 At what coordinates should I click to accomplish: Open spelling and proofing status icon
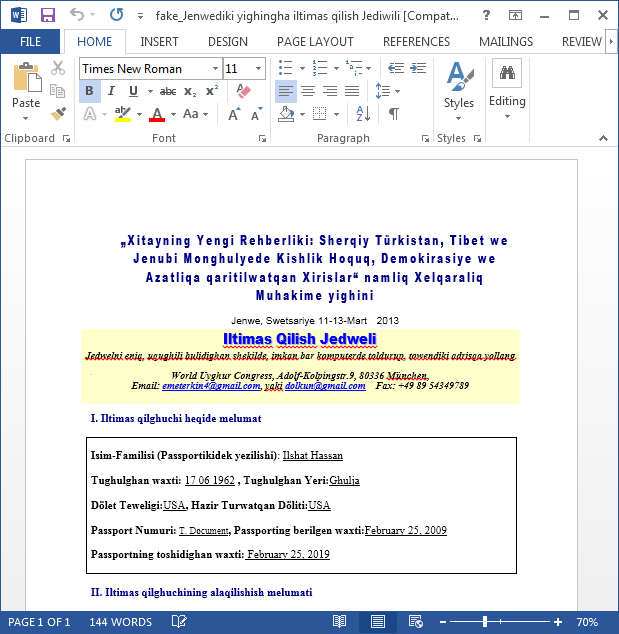point(179,621)
